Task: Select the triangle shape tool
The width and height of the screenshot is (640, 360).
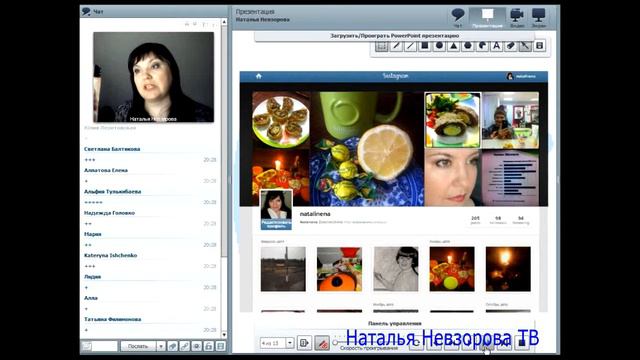Action: 453,46
